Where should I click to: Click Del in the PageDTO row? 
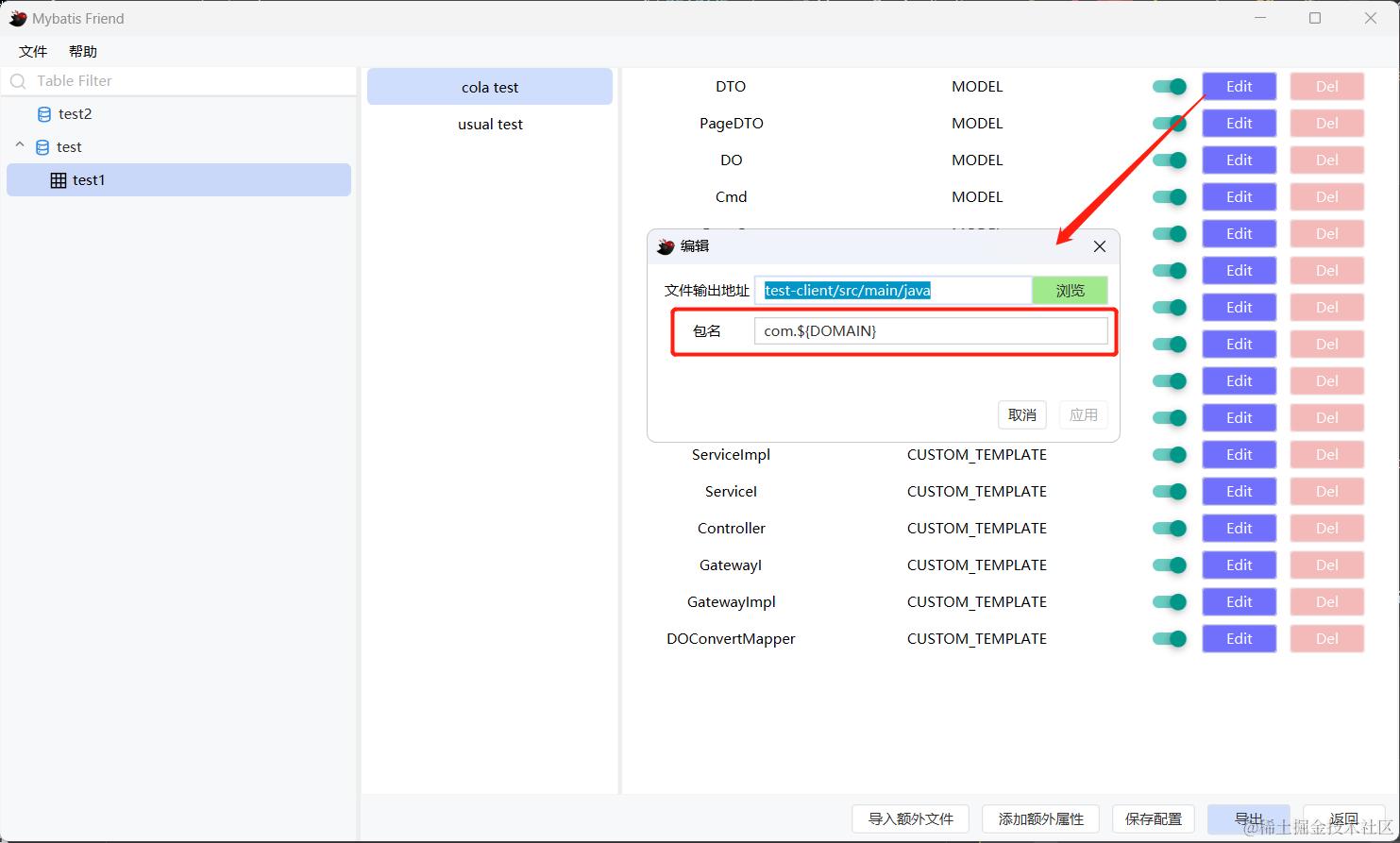click(1326, 124)
